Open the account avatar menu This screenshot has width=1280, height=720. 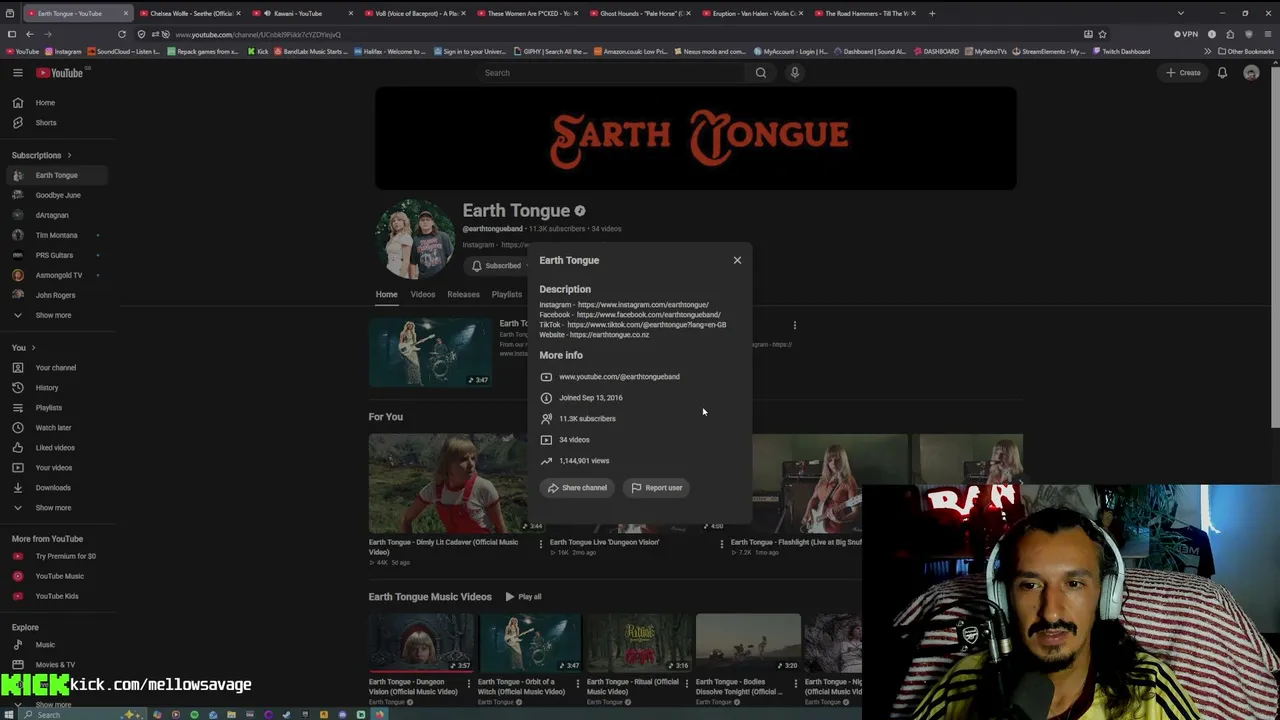[1251, 73]
